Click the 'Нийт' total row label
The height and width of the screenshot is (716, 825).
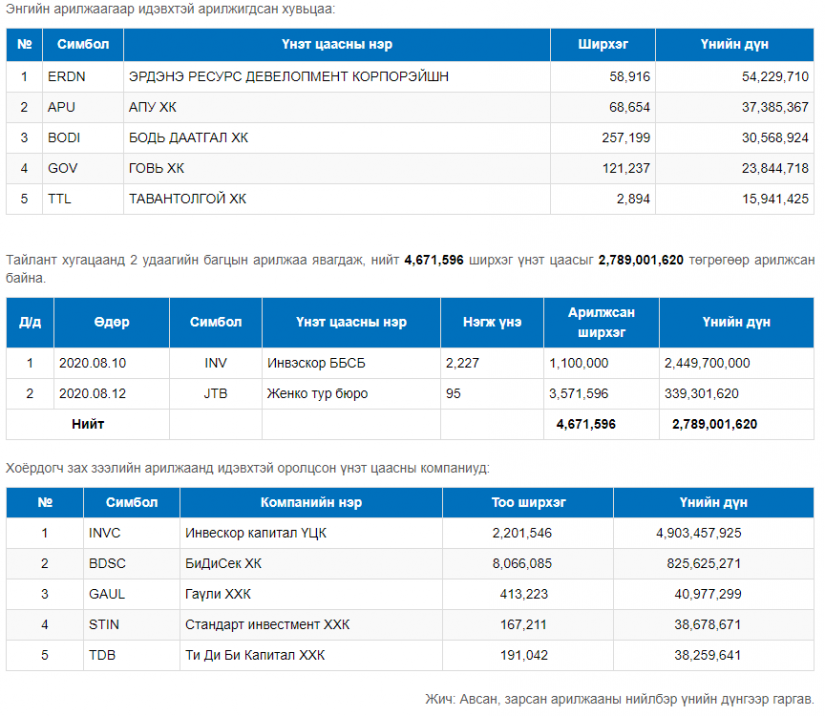(88, 425)
